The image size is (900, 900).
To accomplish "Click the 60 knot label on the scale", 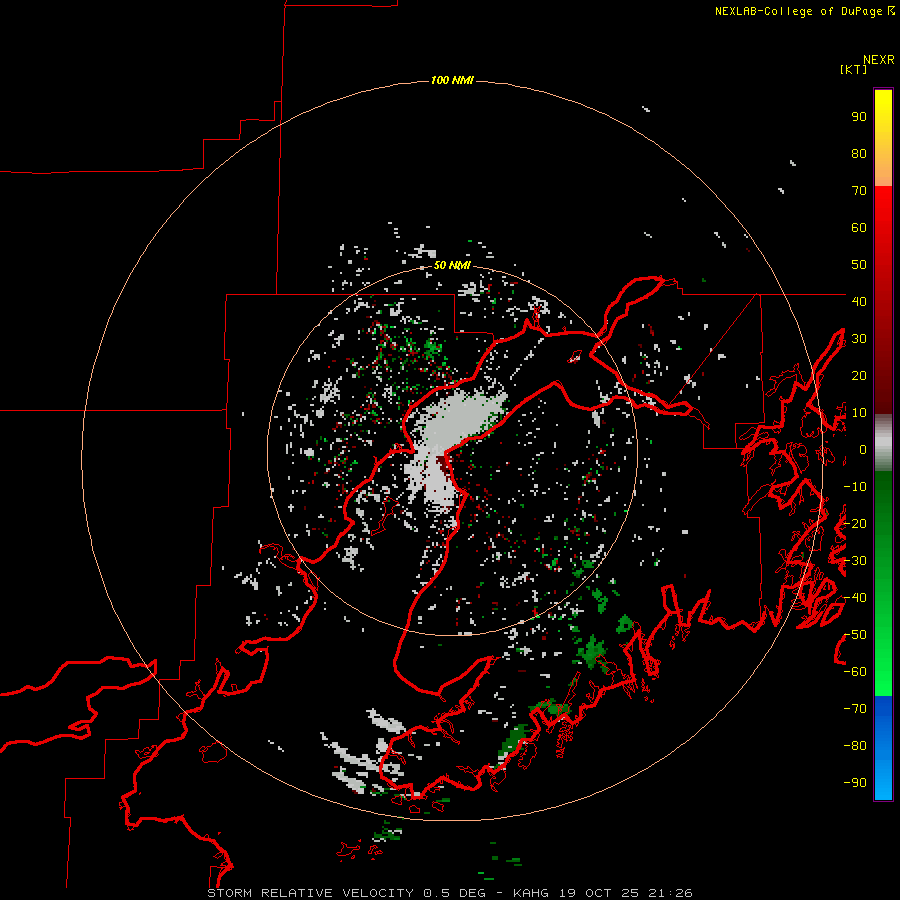I will 859,227.
